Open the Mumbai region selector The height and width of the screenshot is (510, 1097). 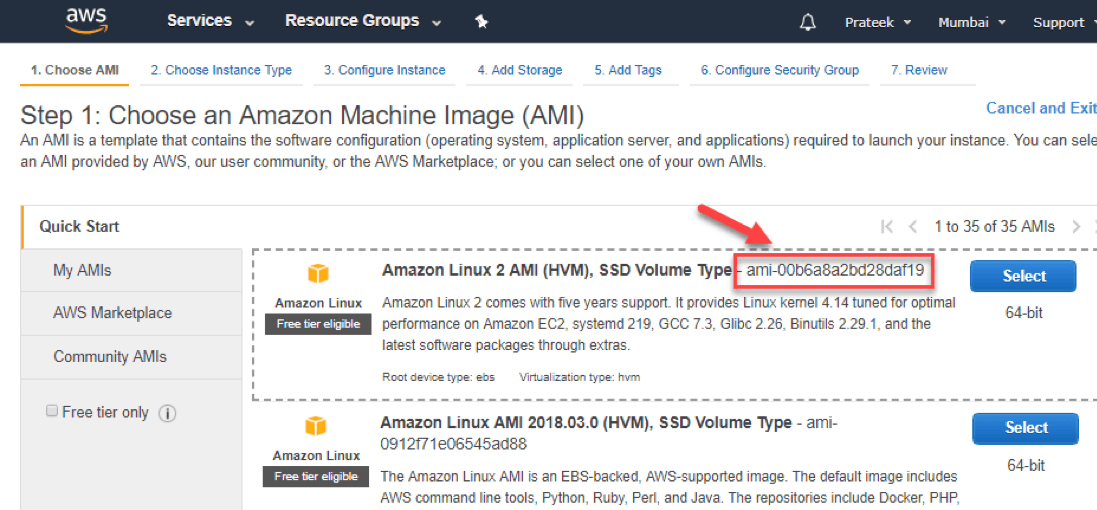[x=971, y=22]
